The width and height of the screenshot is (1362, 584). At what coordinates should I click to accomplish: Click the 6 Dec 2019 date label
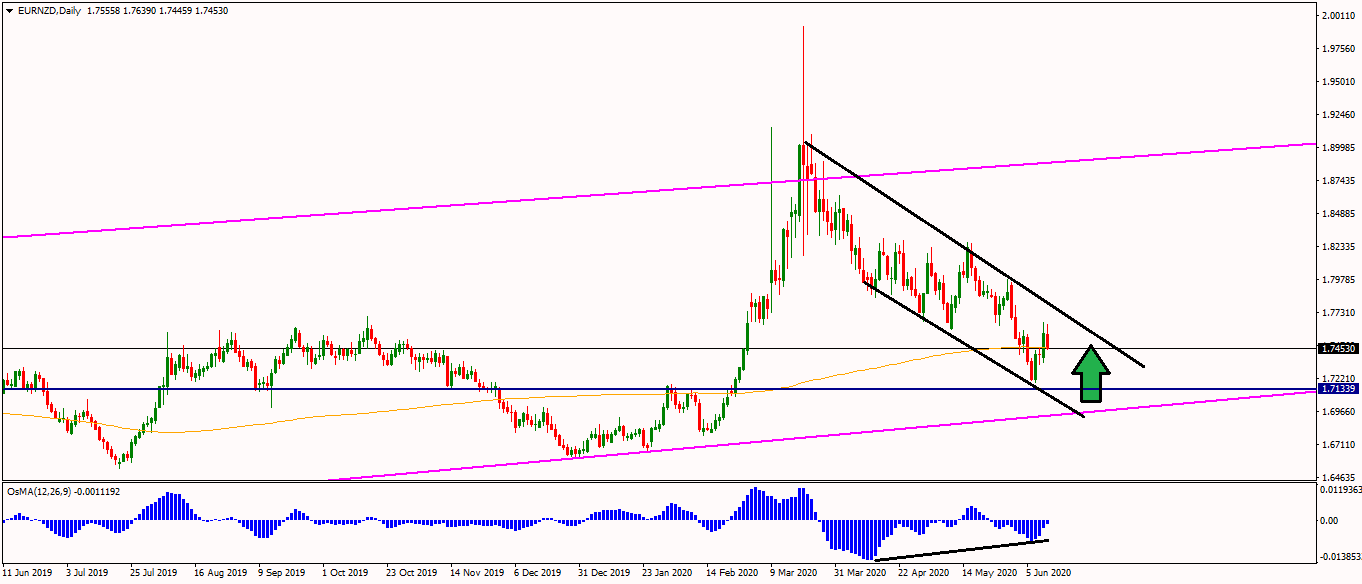(538, 573)
